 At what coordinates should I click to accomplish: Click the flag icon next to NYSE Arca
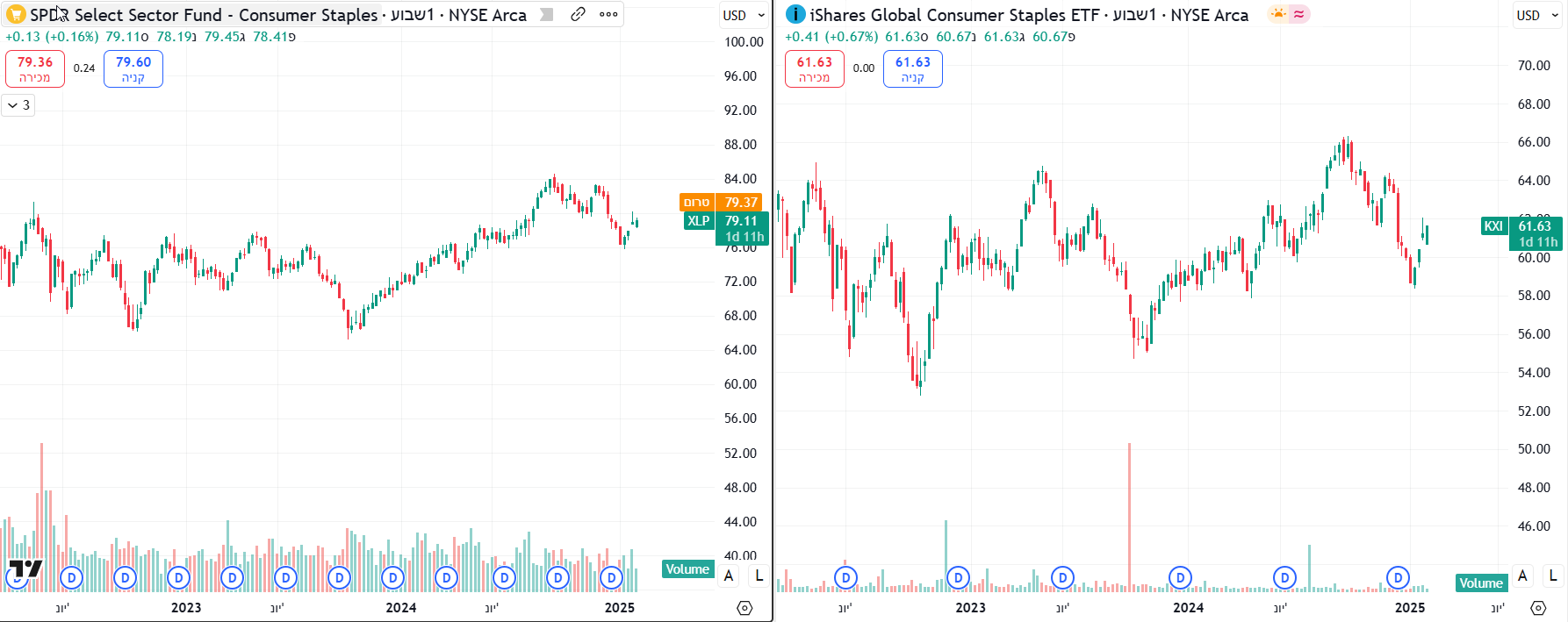point(547,14)
